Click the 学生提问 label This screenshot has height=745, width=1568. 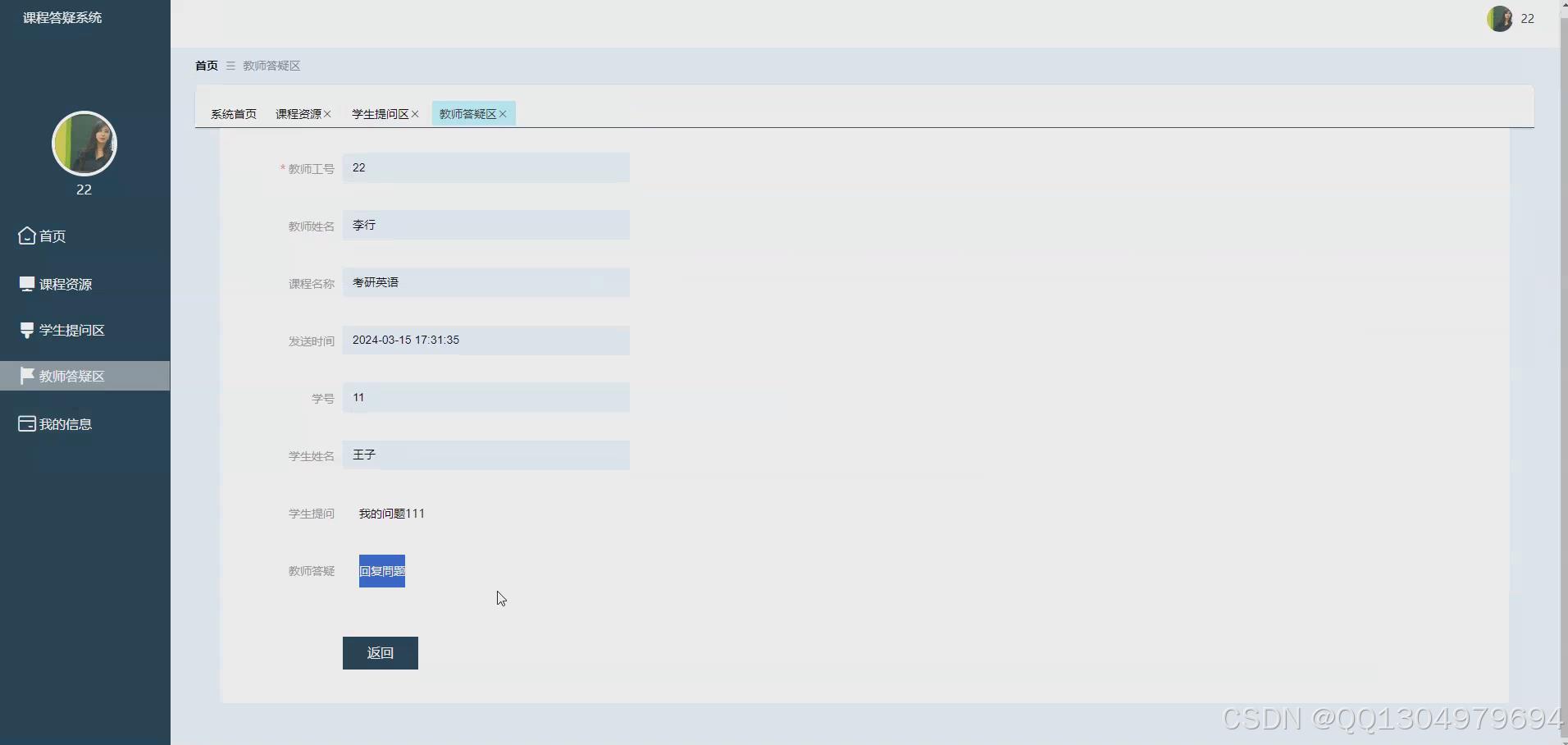[311, 514]
